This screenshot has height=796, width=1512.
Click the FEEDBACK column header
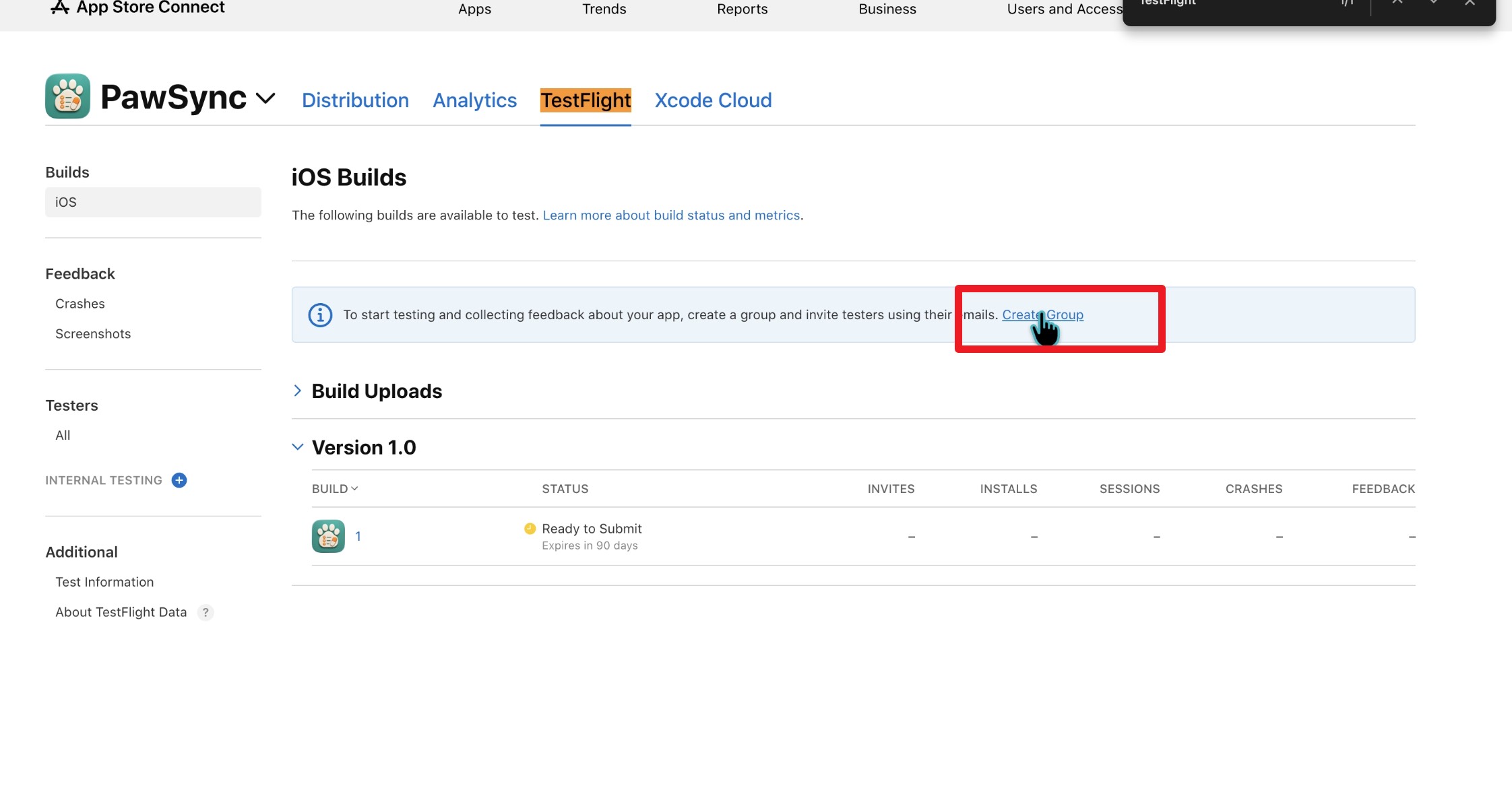pos(1383,489)
